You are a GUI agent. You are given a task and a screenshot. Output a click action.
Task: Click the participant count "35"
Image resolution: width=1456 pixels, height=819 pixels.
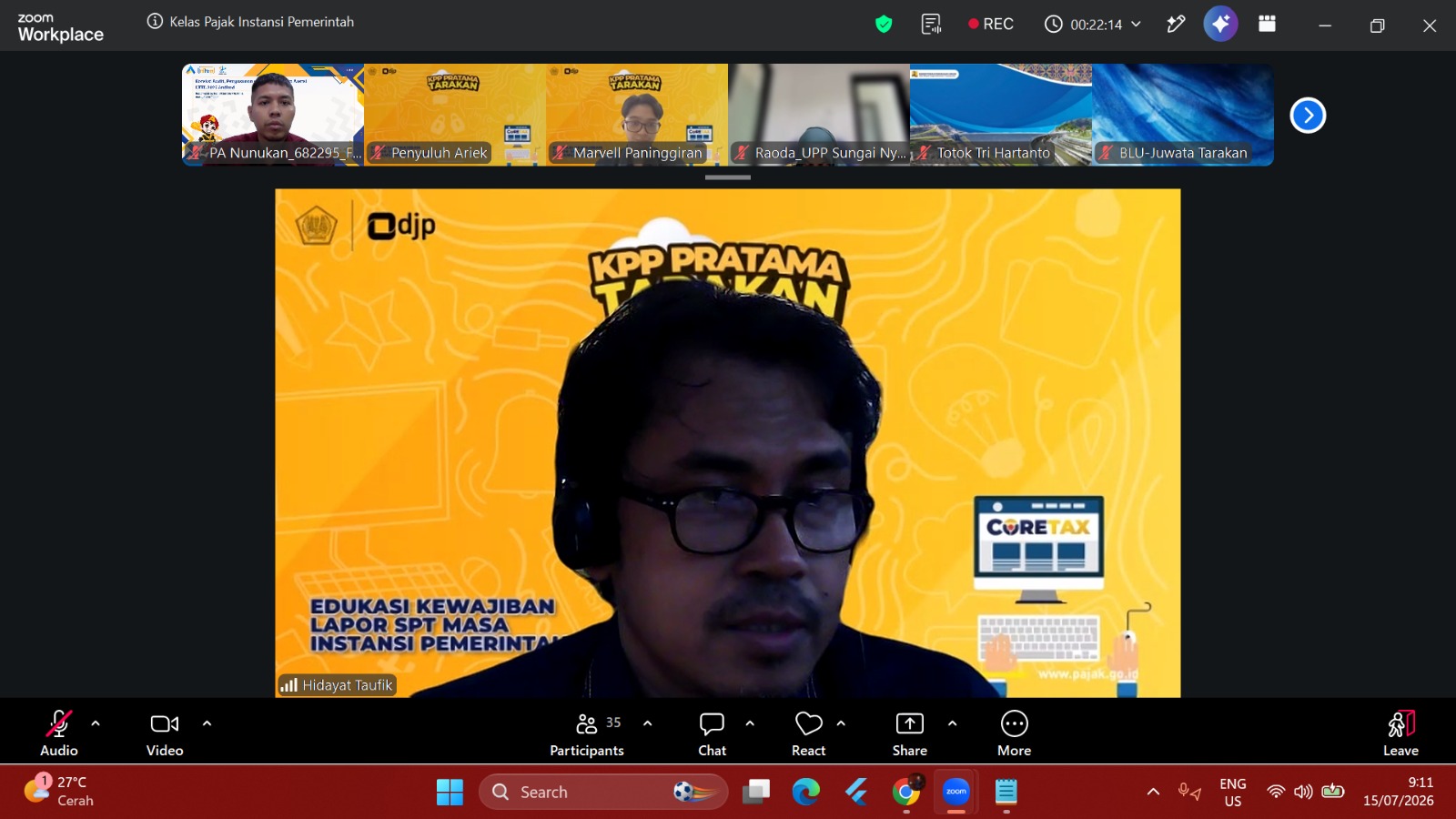coord(613,723)
